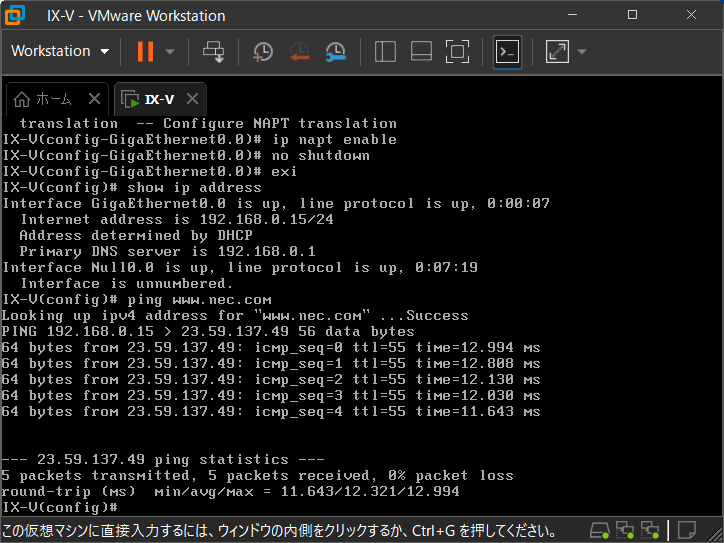Enter full screen mode
This screenshot has width=724, height=543.
pos(457,51)
